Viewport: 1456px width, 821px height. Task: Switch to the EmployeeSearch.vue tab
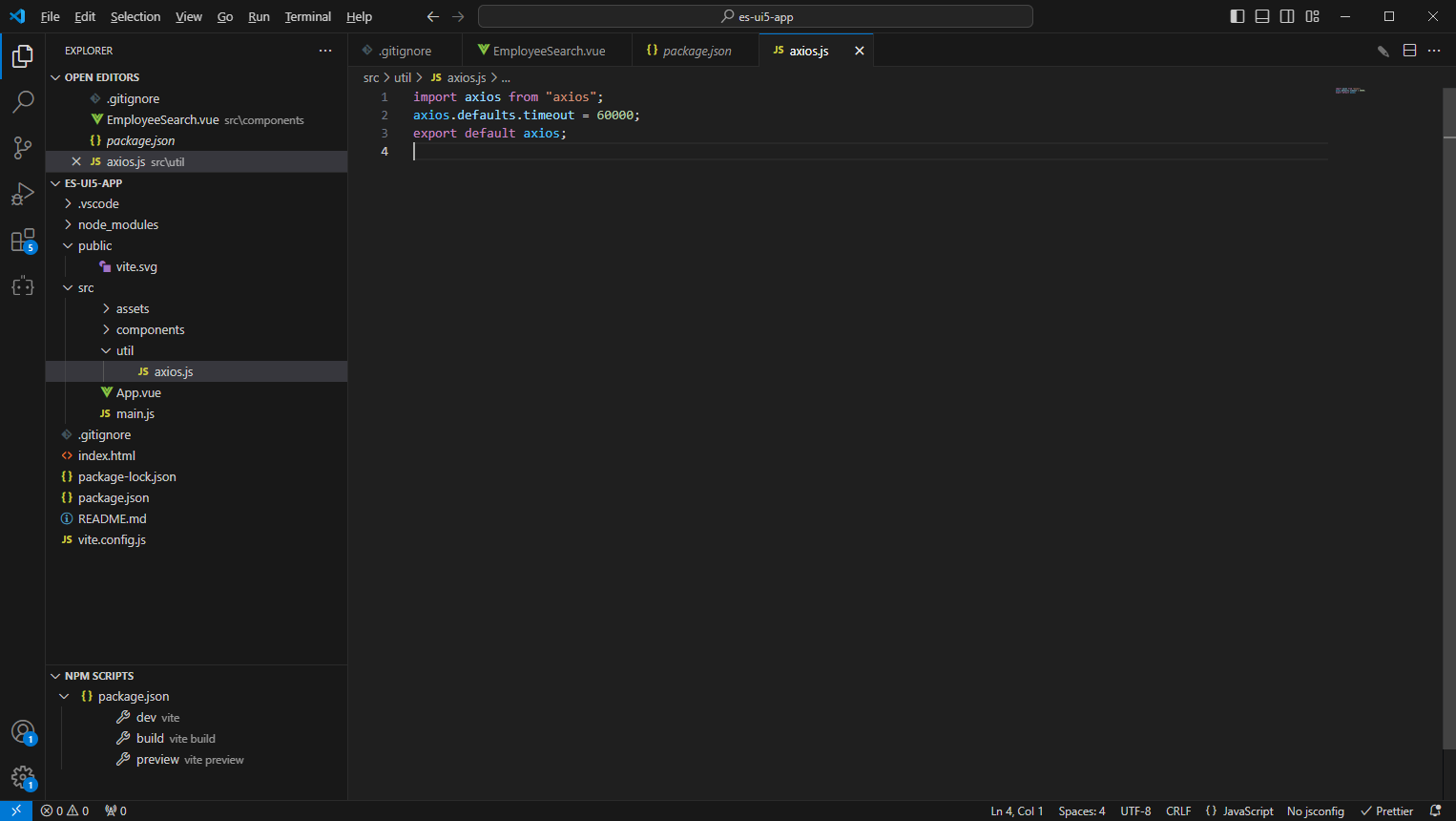(548, 51)
